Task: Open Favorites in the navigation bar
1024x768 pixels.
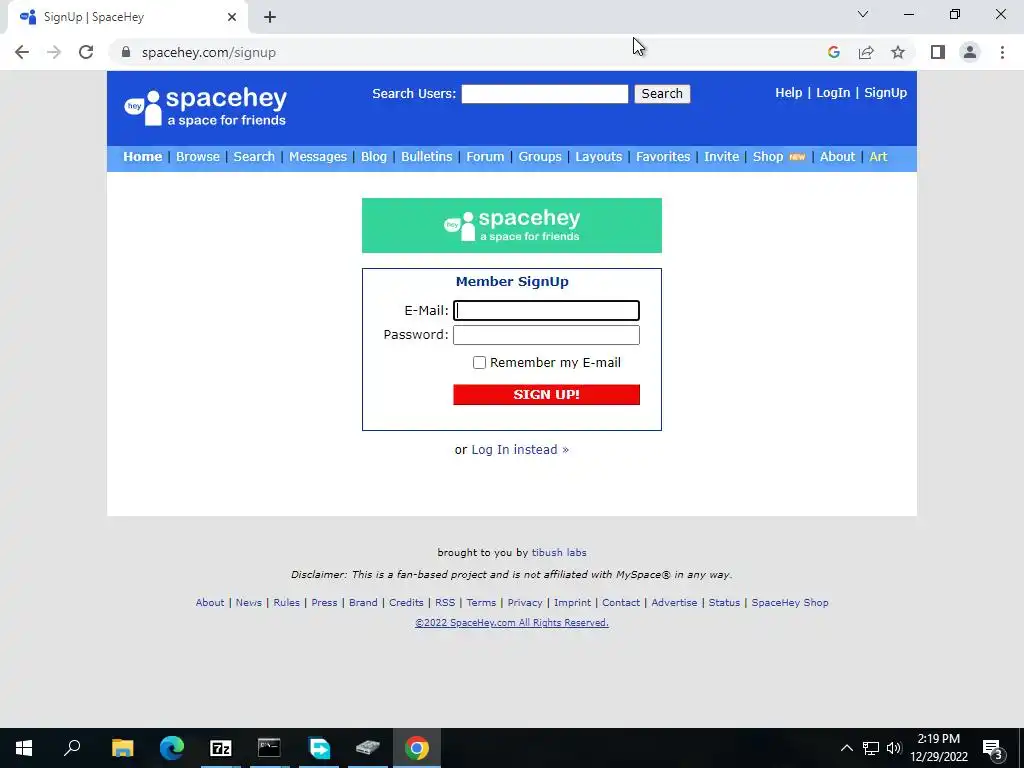Action: click(663, 157)
